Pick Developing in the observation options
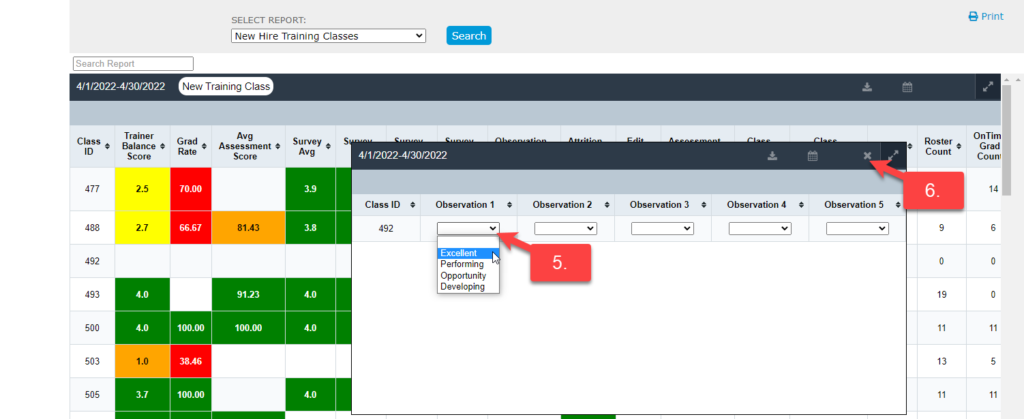This screenshot has height=419, width=1024. [462, 287]
